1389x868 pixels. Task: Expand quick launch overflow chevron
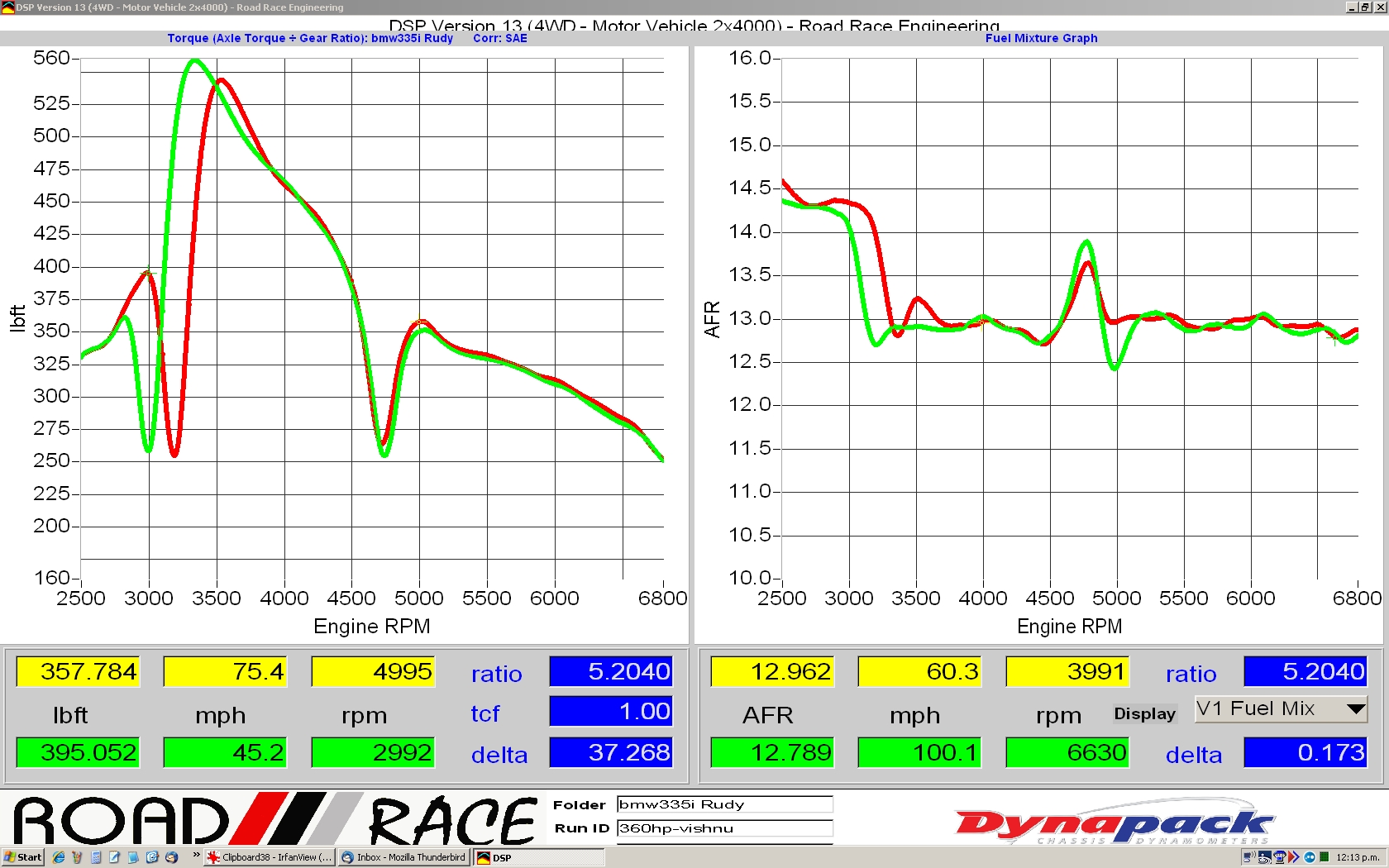tap(196, 855)
